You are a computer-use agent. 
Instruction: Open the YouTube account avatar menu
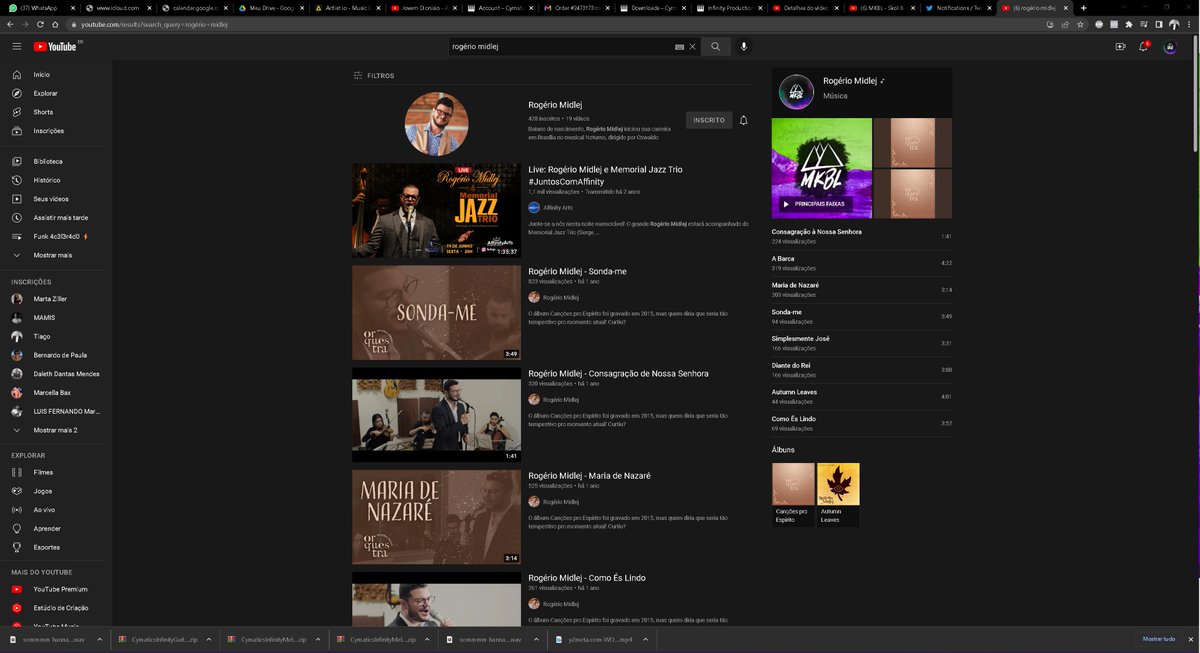(1170, 46)
